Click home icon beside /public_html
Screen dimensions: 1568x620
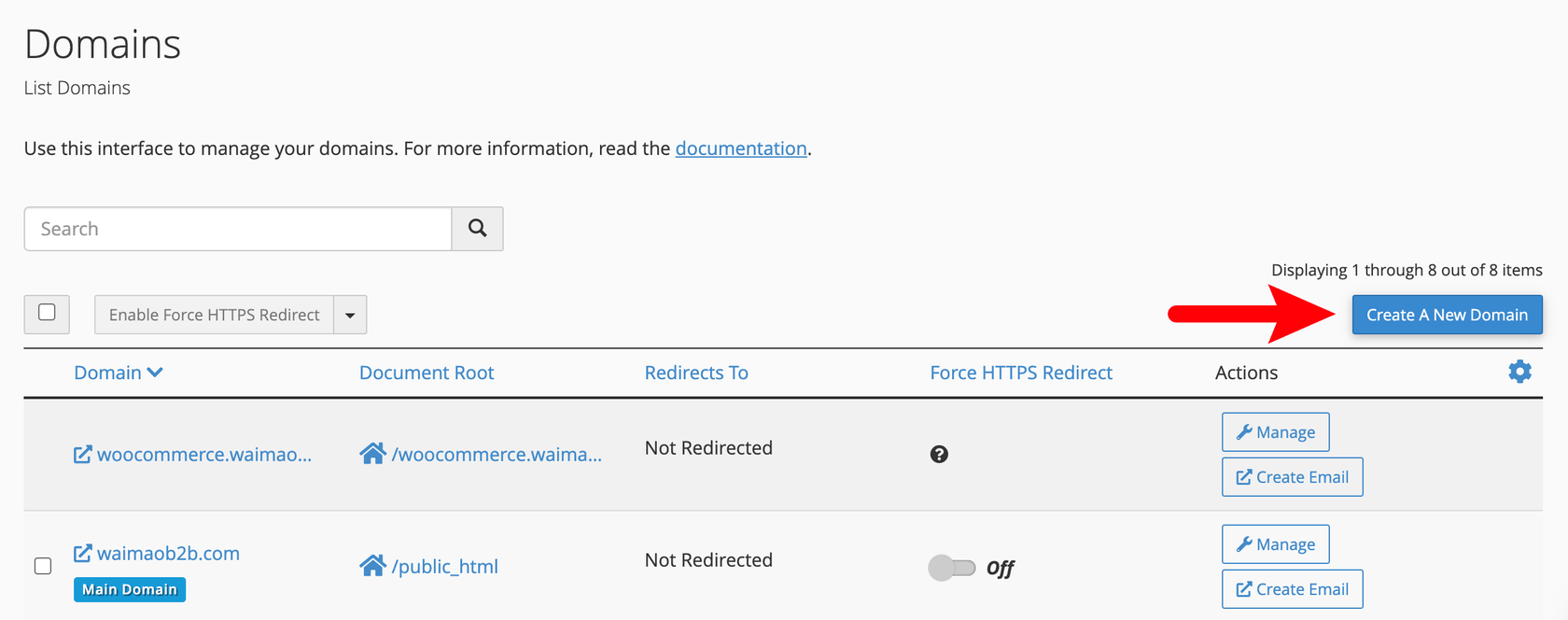(x=372, y=566)
